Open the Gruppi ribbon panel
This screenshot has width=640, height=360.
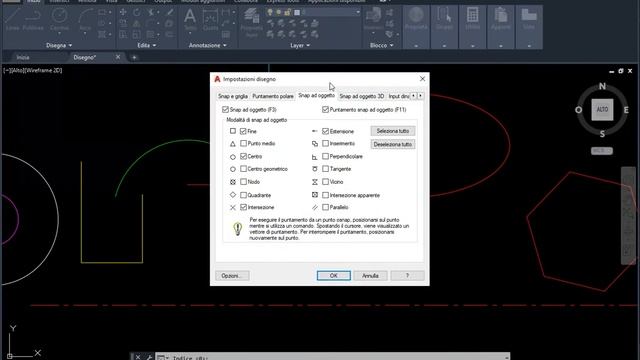pyautogui.click(x=444, y=27)
